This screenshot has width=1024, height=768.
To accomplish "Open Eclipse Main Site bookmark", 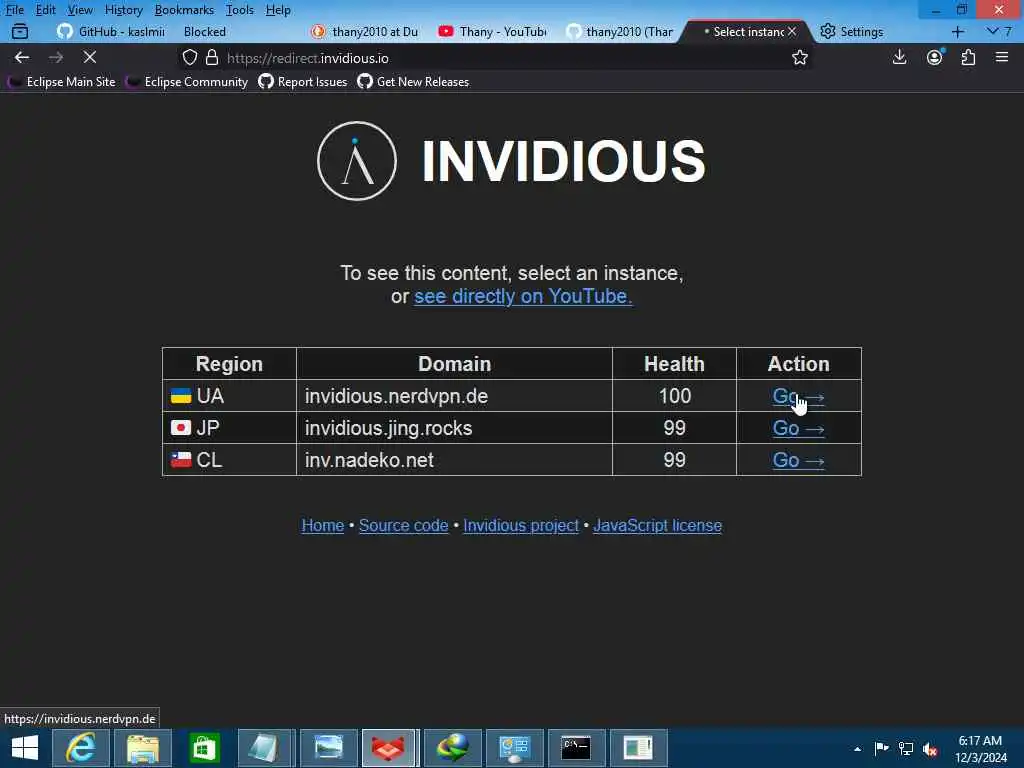I will 61,82.
